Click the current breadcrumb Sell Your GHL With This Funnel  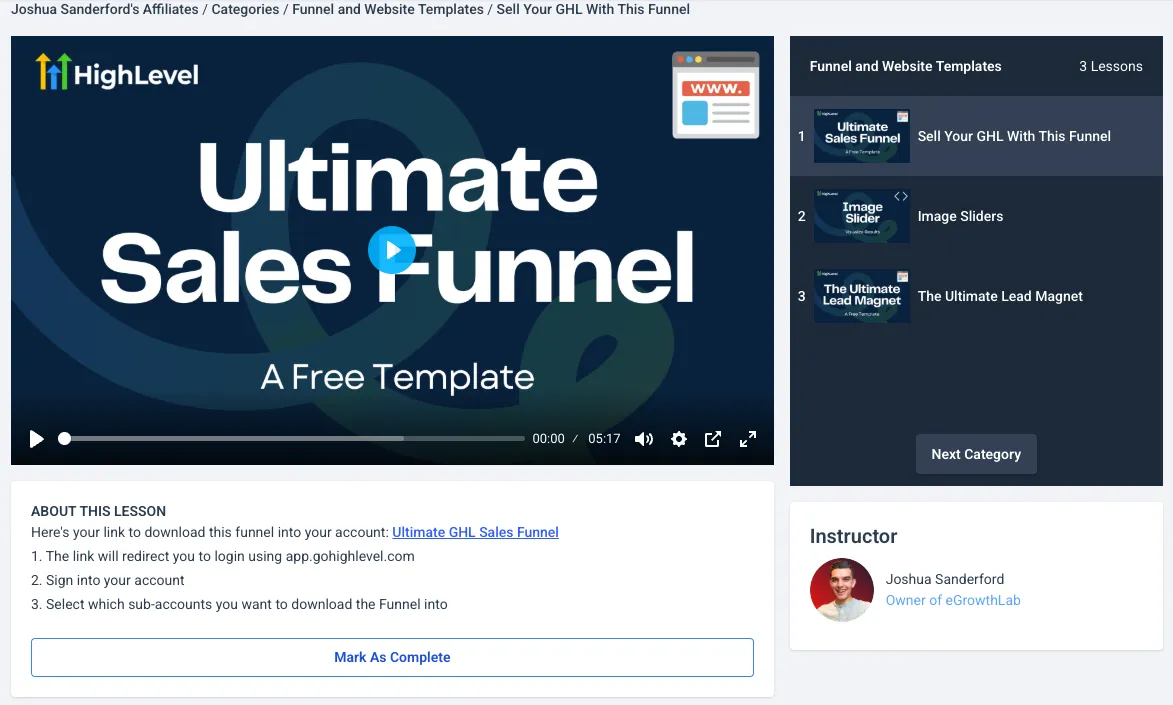click(x=593, y=10)
